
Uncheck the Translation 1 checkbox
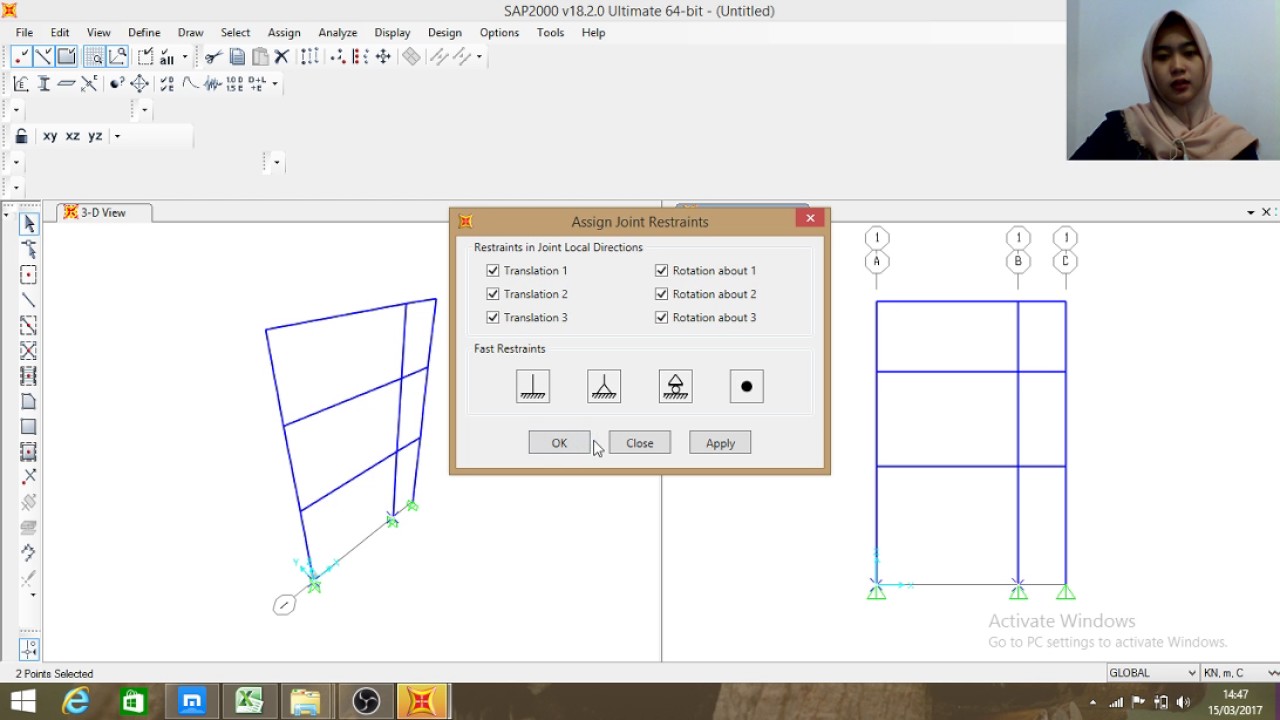[493, 271]
